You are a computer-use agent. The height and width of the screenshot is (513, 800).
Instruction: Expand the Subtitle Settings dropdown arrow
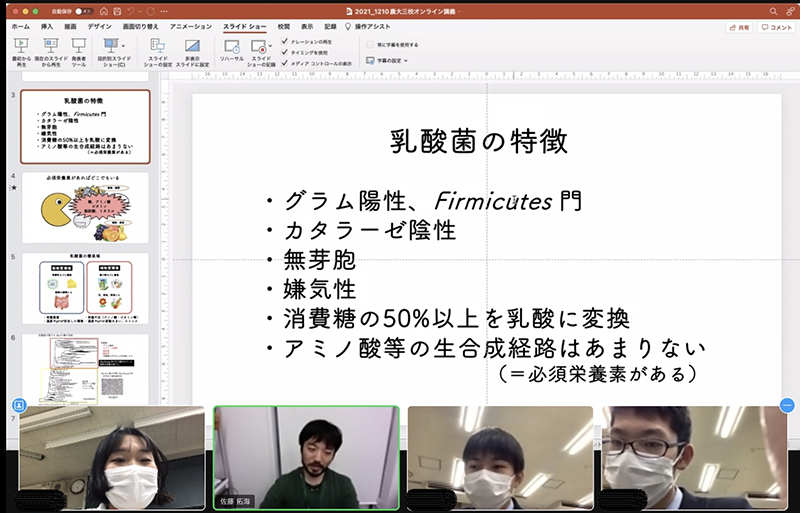pyautogui.click(x=406, y=61)
